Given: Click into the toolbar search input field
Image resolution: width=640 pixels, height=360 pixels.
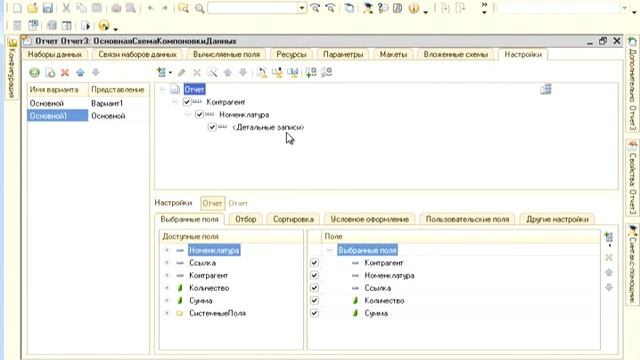Looking at the screenshot, I should 253,8.
